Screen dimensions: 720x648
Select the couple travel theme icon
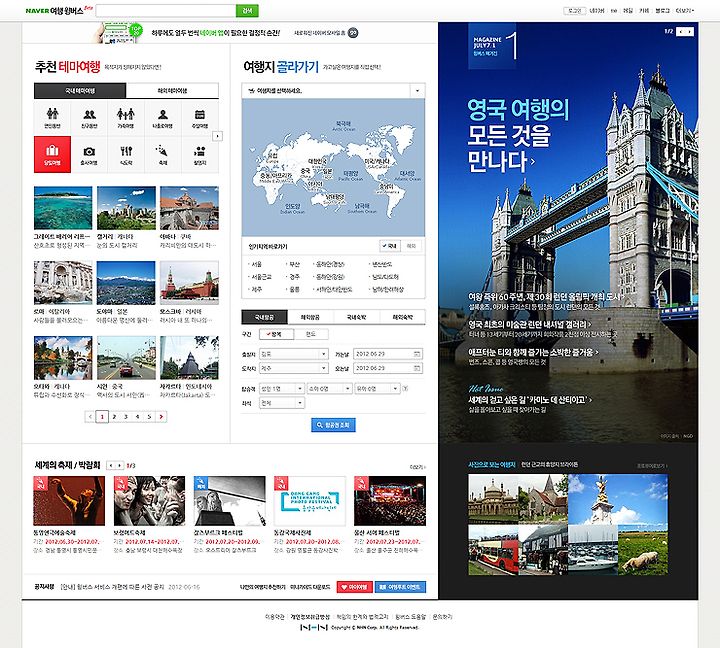pyautogui.click(x=52, y=117)
